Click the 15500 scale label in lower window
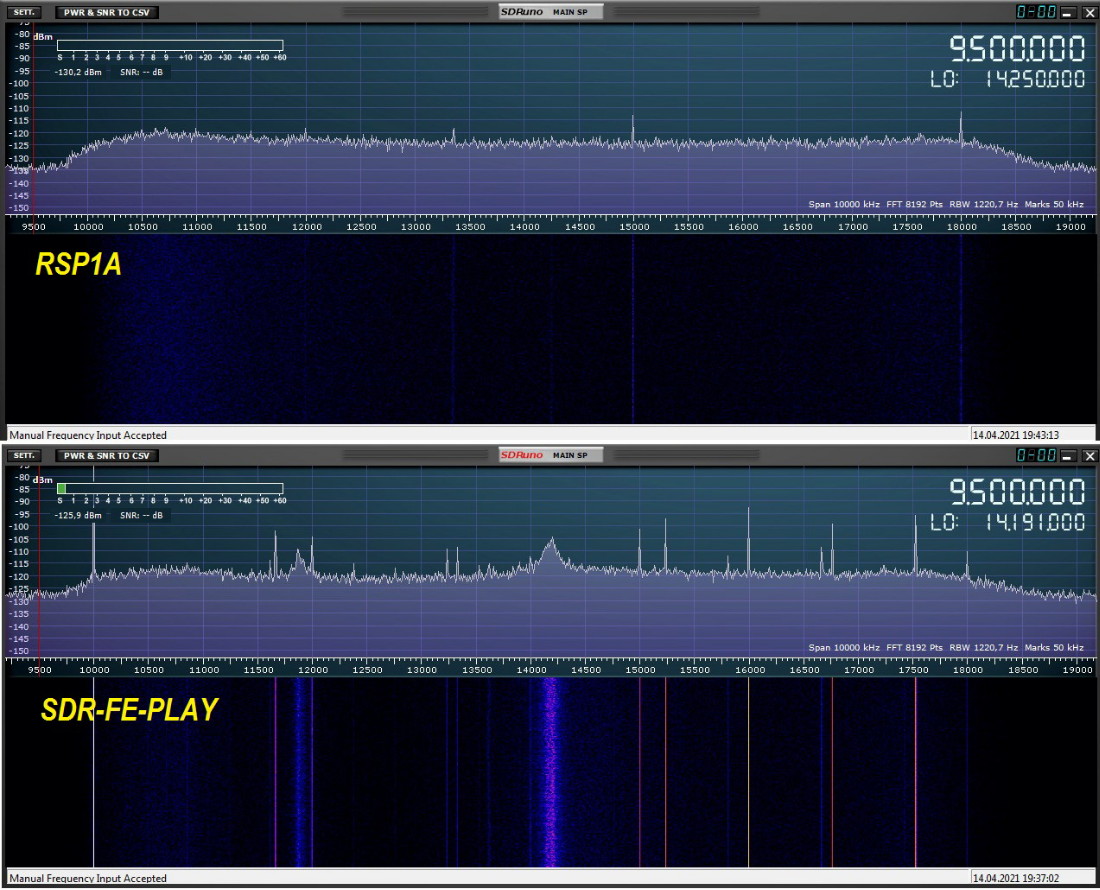This screenshot has height=890, width=1100. tap(695, 670)
